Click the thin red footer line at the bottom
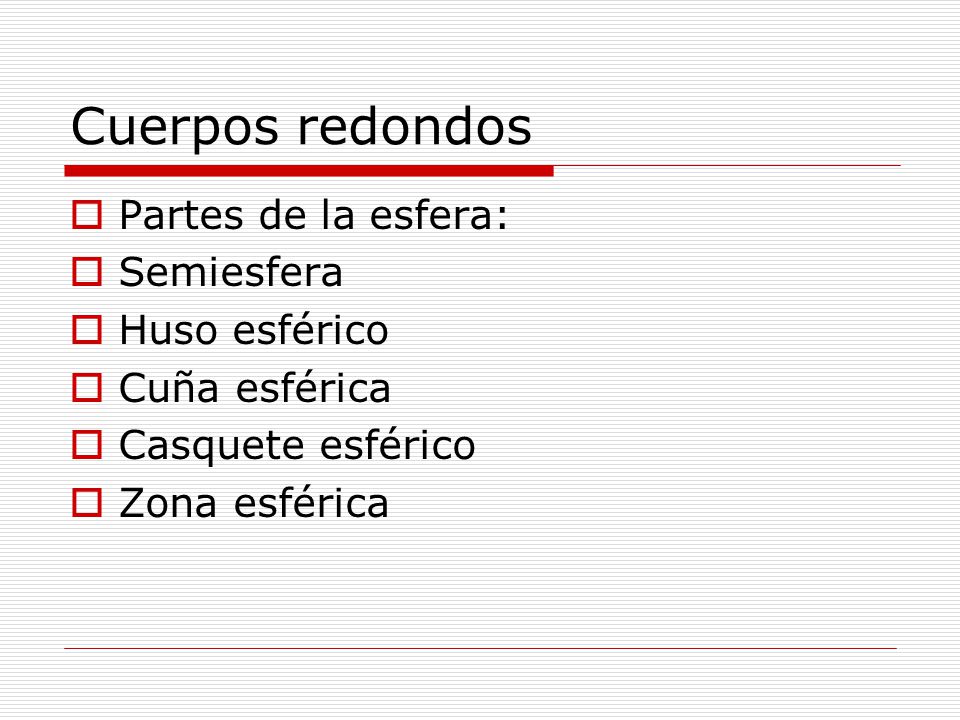Screen dimensions: 960x720 pos(481,648)
